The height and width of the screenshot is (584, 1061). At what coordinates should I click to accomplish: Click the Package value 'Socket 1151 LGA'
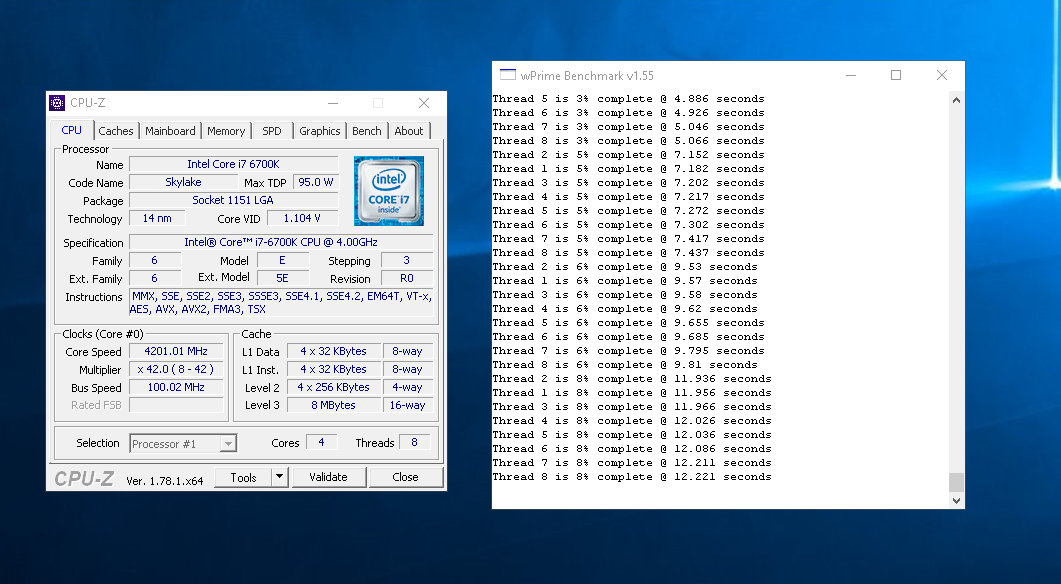tap(233, 200)
